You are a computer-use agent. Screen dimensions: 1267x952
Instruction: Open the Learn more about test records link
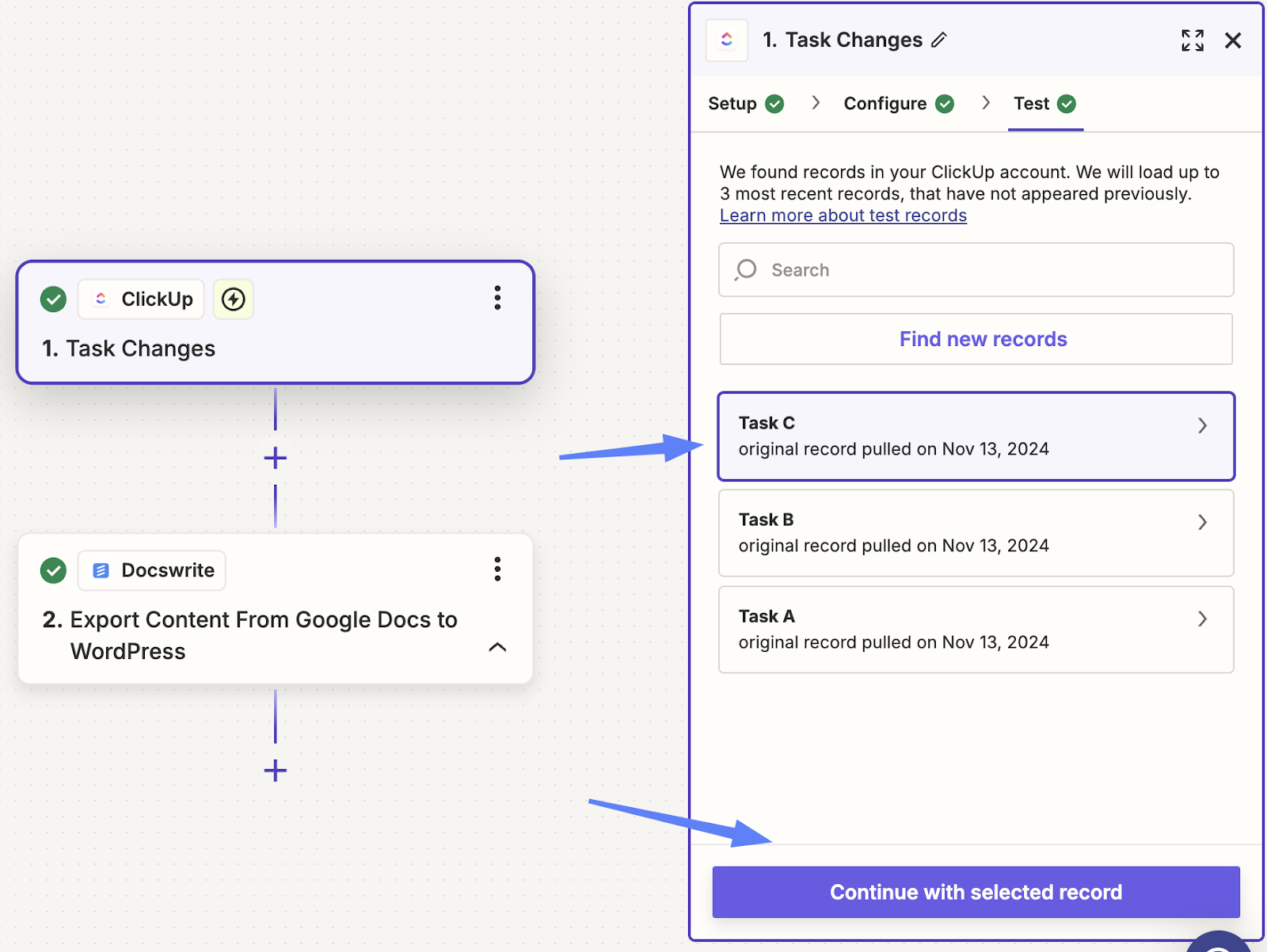tap(843, 215)
